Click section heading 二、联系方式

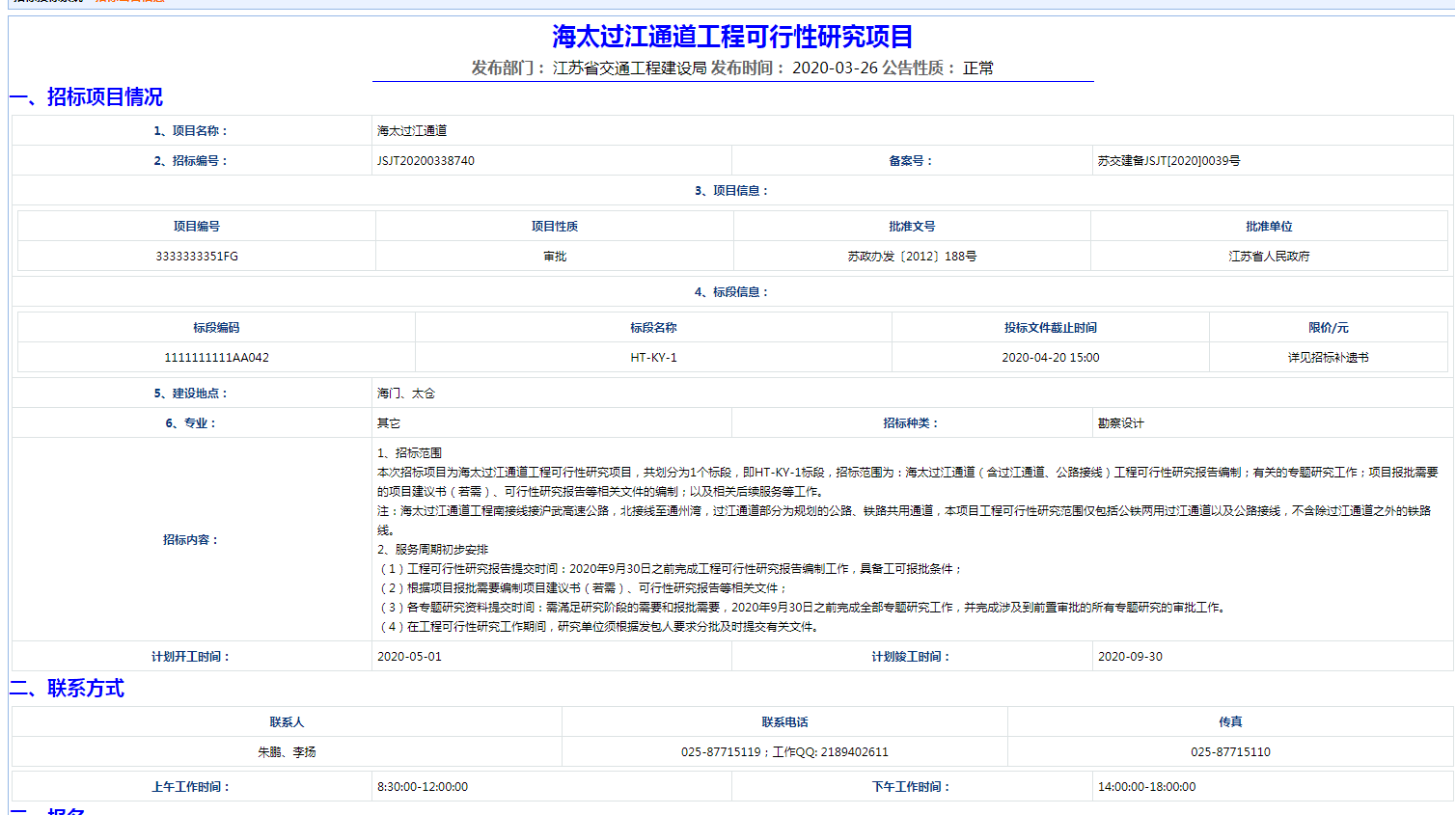point(67,689)
